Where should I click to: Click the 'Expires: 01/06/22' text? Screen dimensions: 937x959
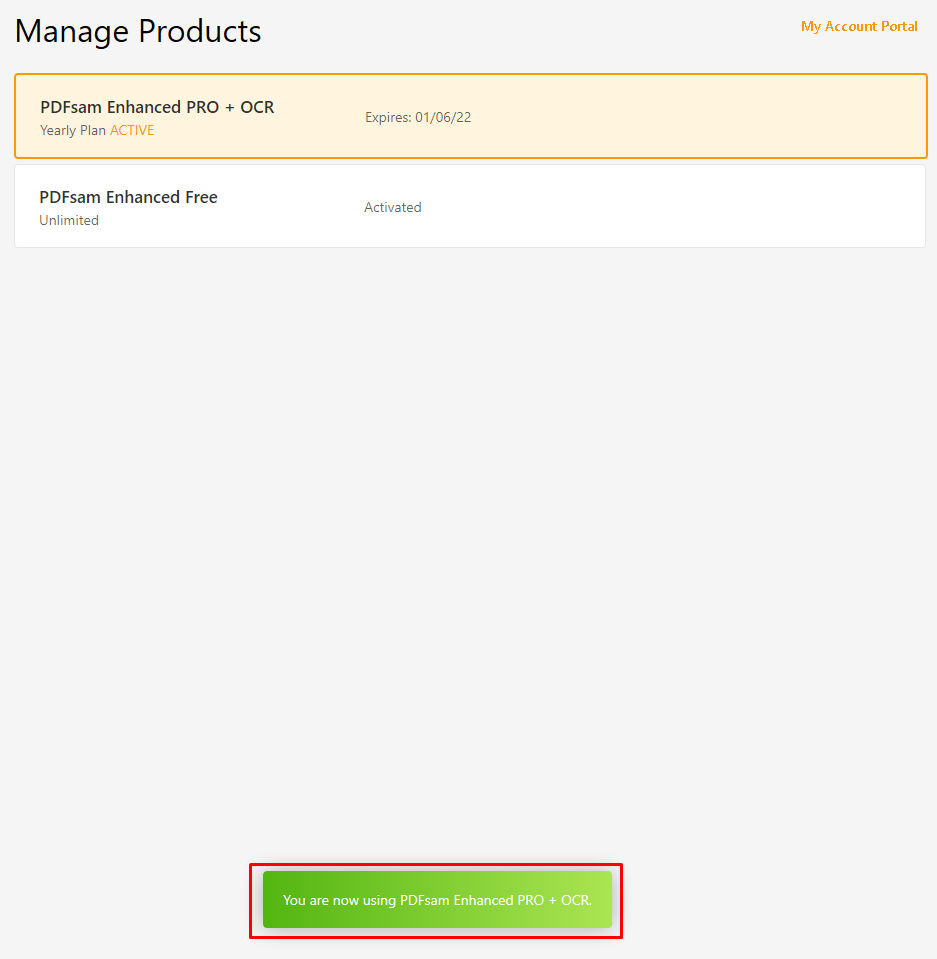(x=418, y=117)
